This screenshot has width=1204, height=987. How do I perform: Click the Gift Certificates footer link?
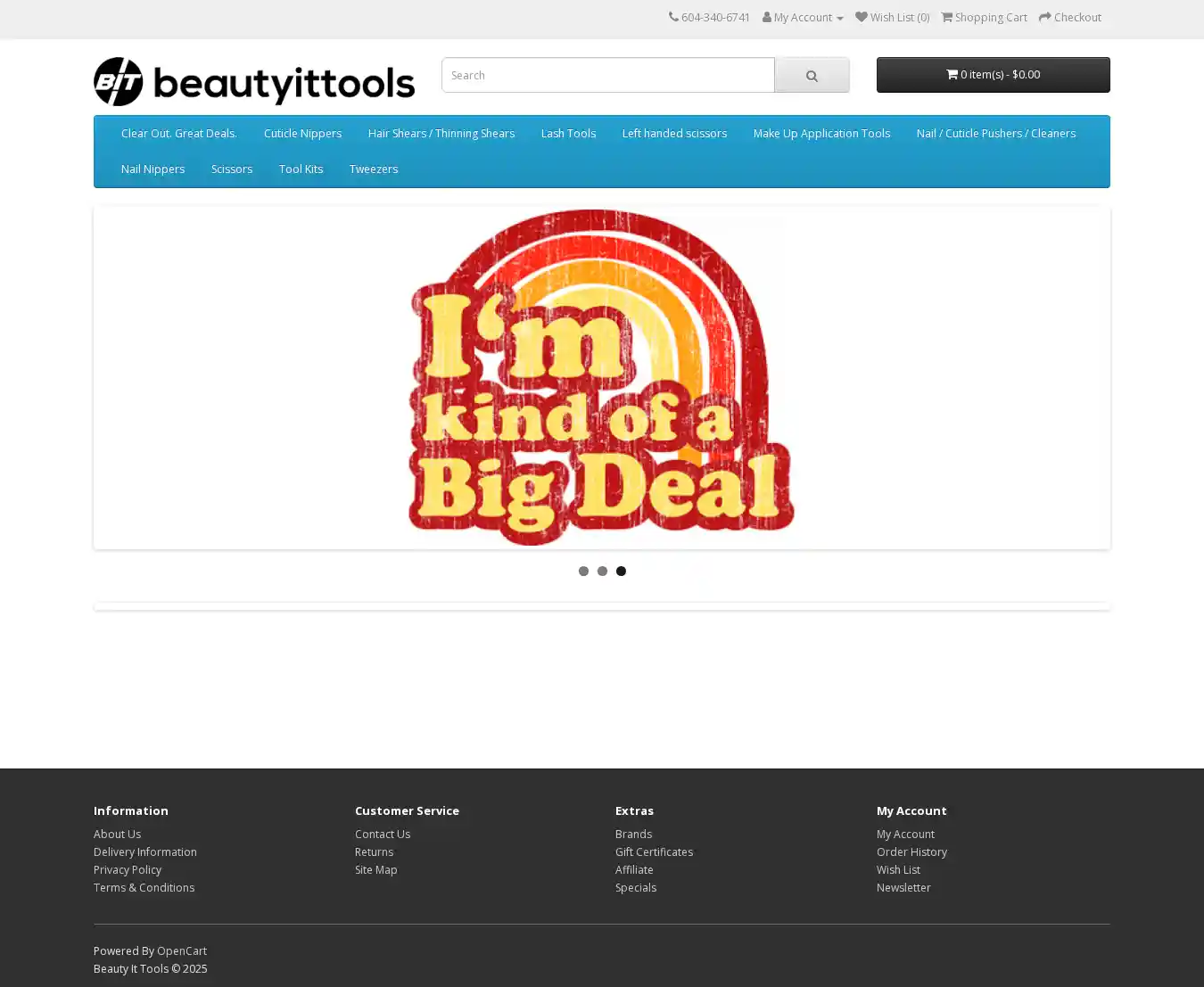[654, 852]
